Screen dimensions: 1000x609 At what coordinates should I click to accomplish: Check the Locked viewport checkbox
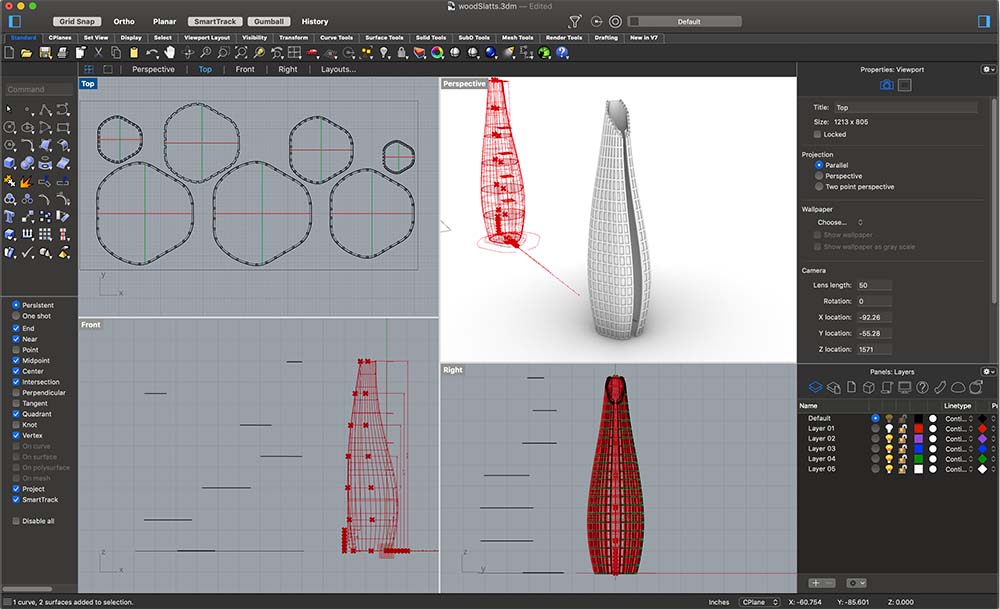coord(818,134)
